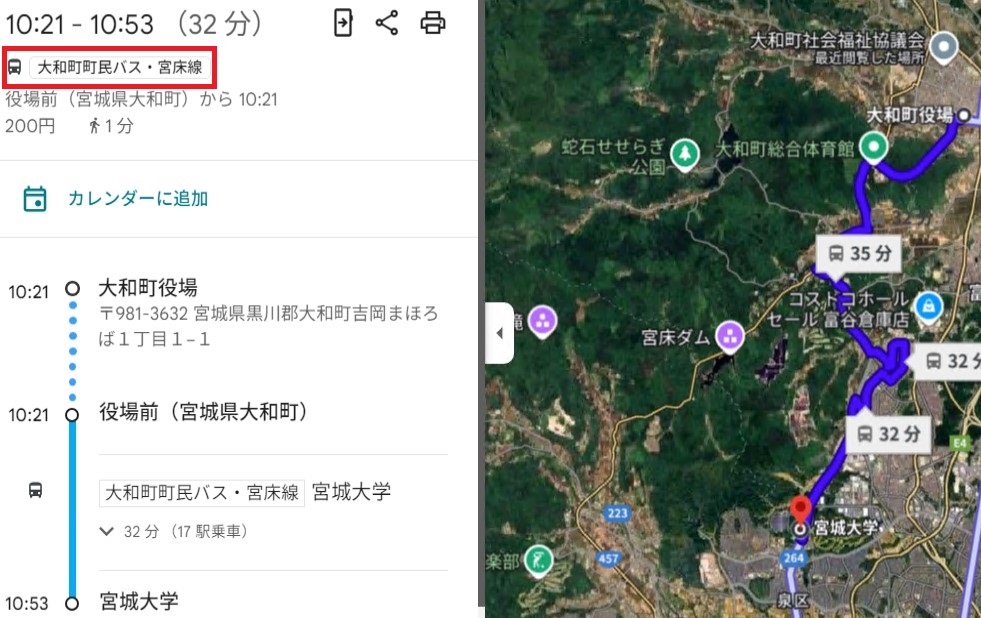The height and width of the screenshot is (618, 981).
Task: Select the 宮城大学 final stop at 10:53
Action: (139, 602)
